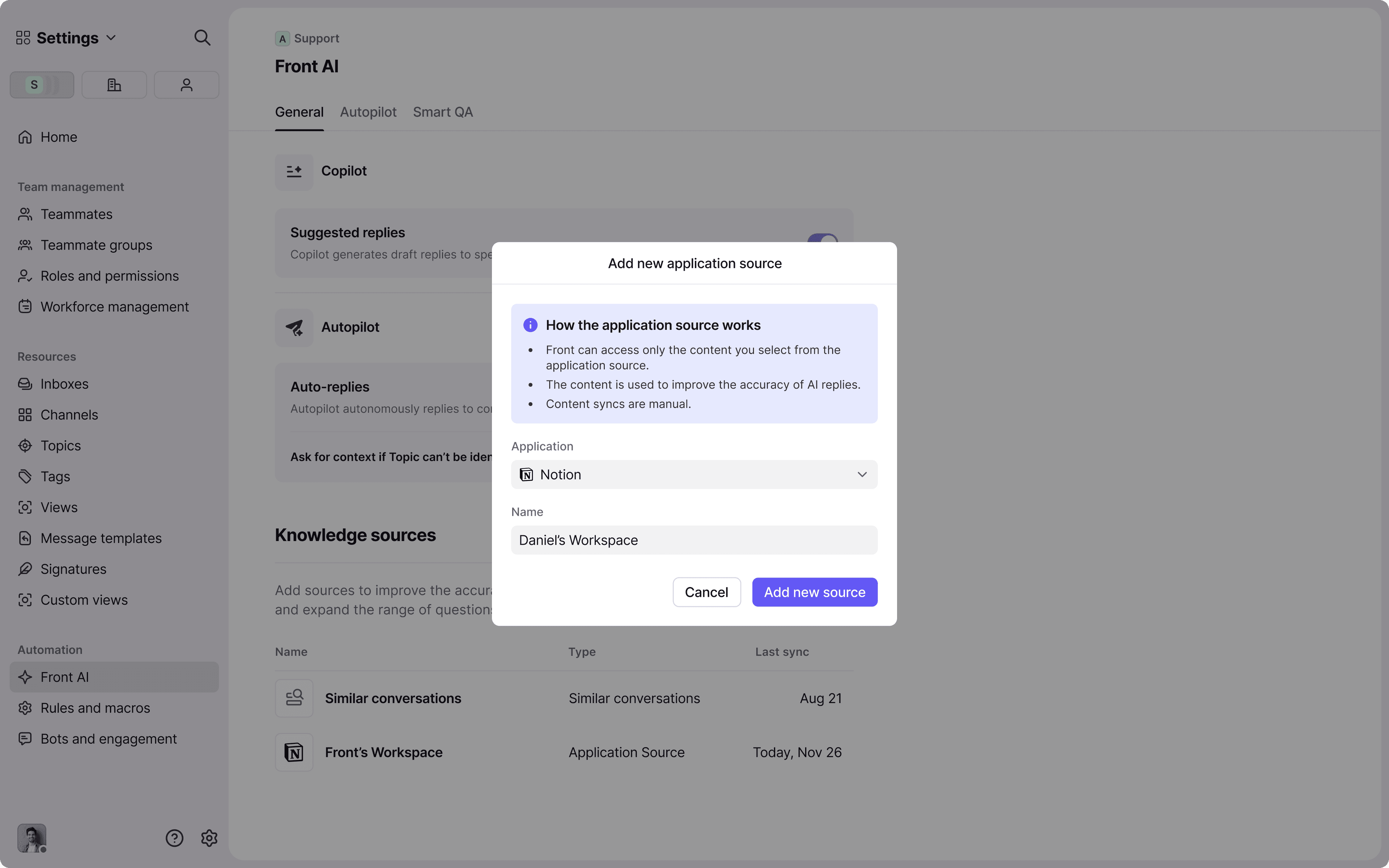Click the search icon in the sidebar header

click(202, 37)
